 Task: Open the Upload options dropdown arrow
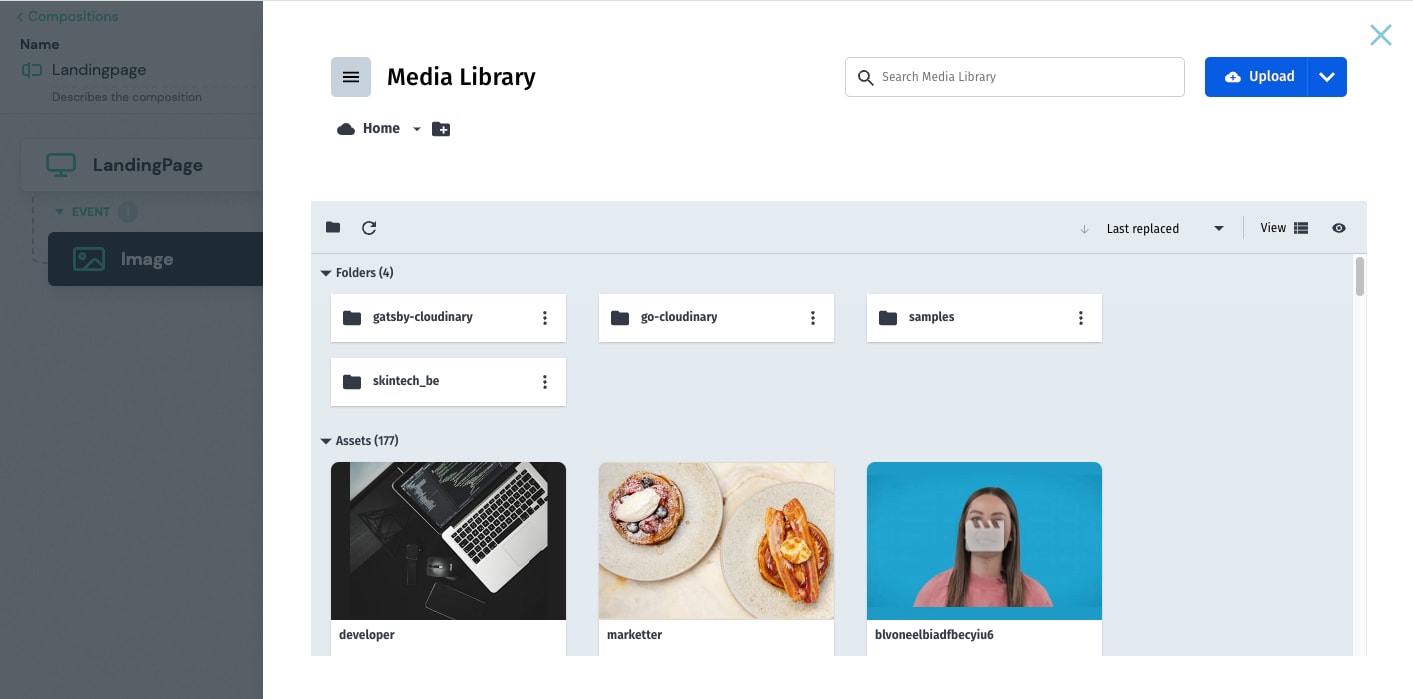(1327, 77)
